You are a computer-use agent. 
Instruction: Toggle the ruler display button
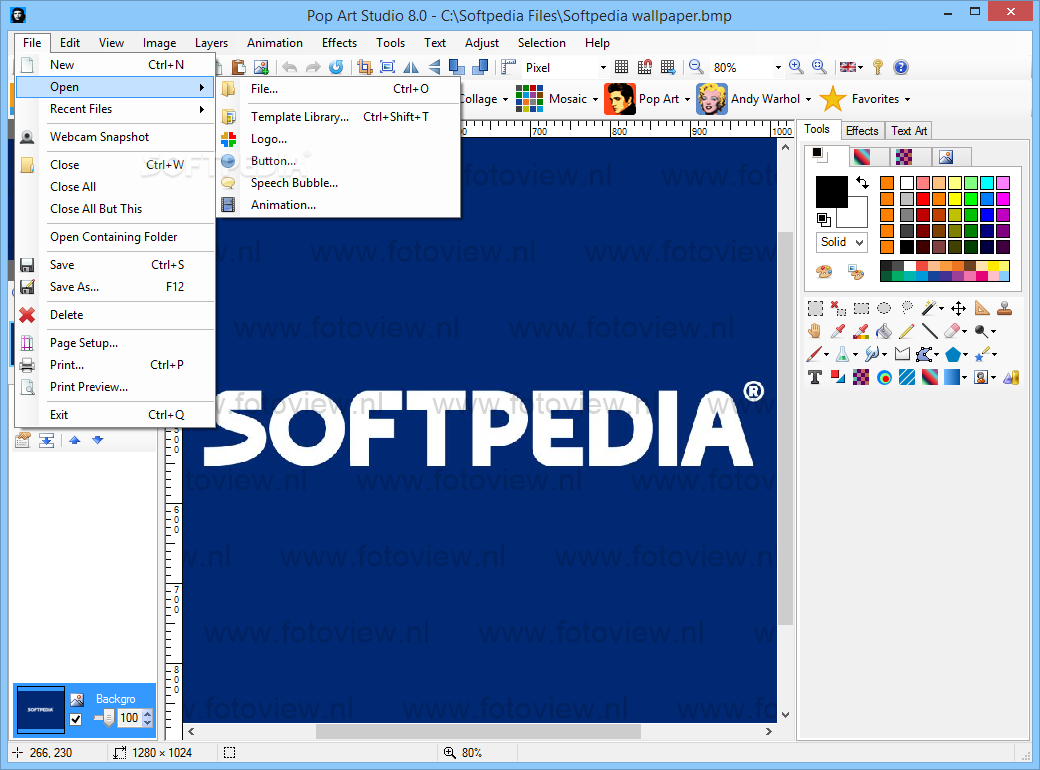[509, 67]
